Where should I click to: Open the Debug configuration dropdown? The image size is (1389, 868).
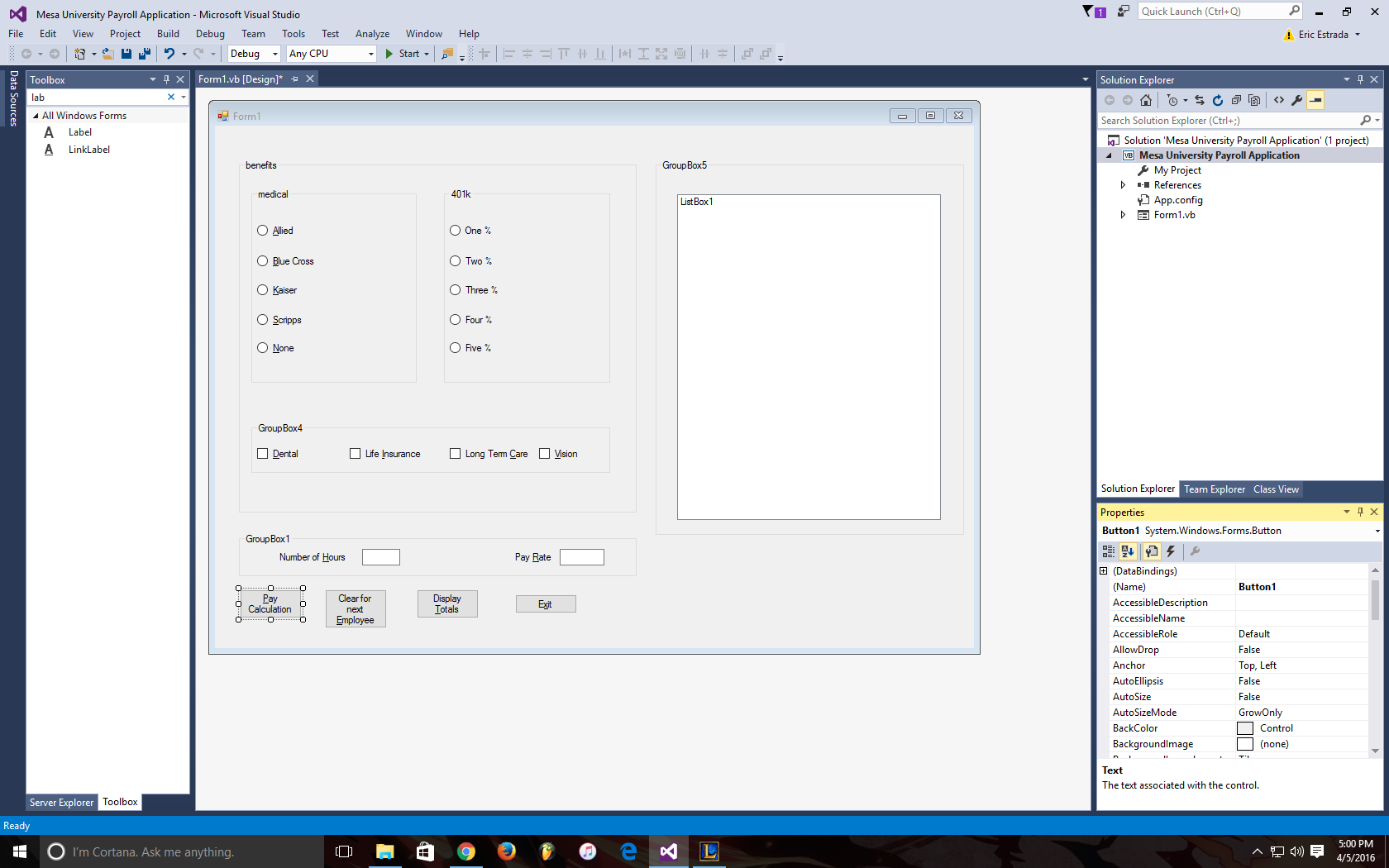pos(254,54)
